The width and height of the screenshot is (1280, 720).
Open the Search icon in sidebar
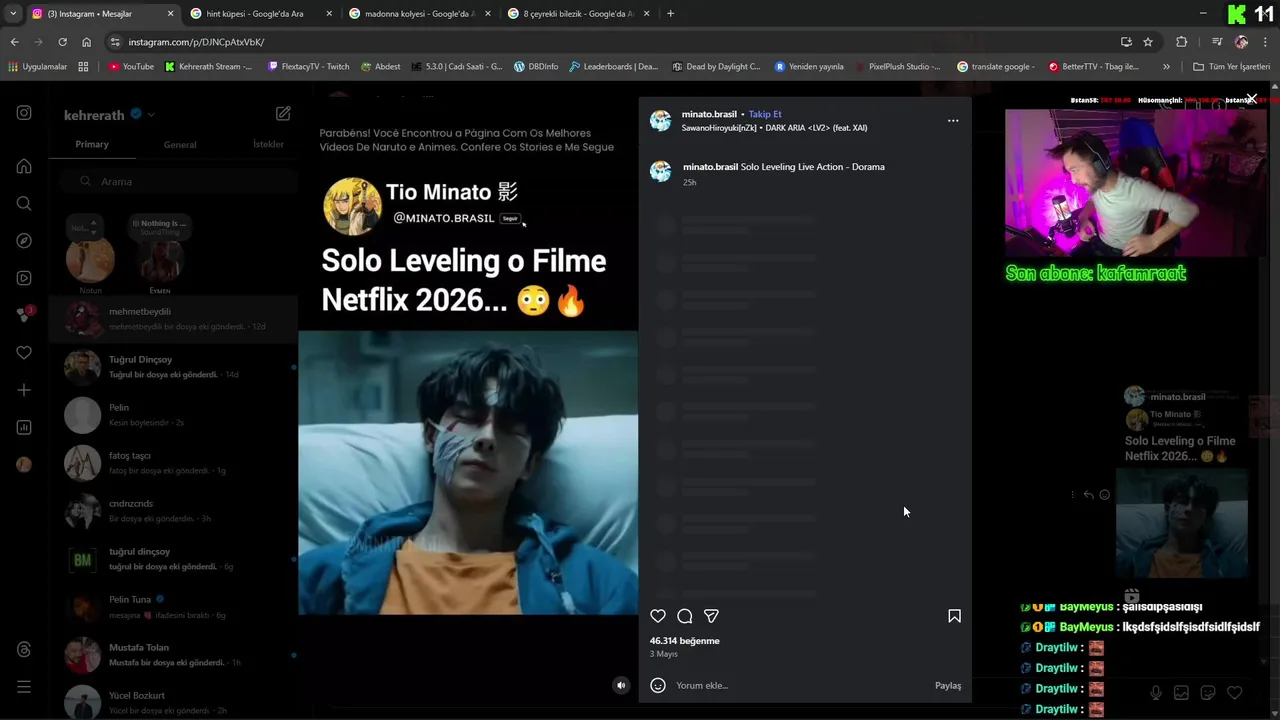pyautogui.click(x=24, y=203)
